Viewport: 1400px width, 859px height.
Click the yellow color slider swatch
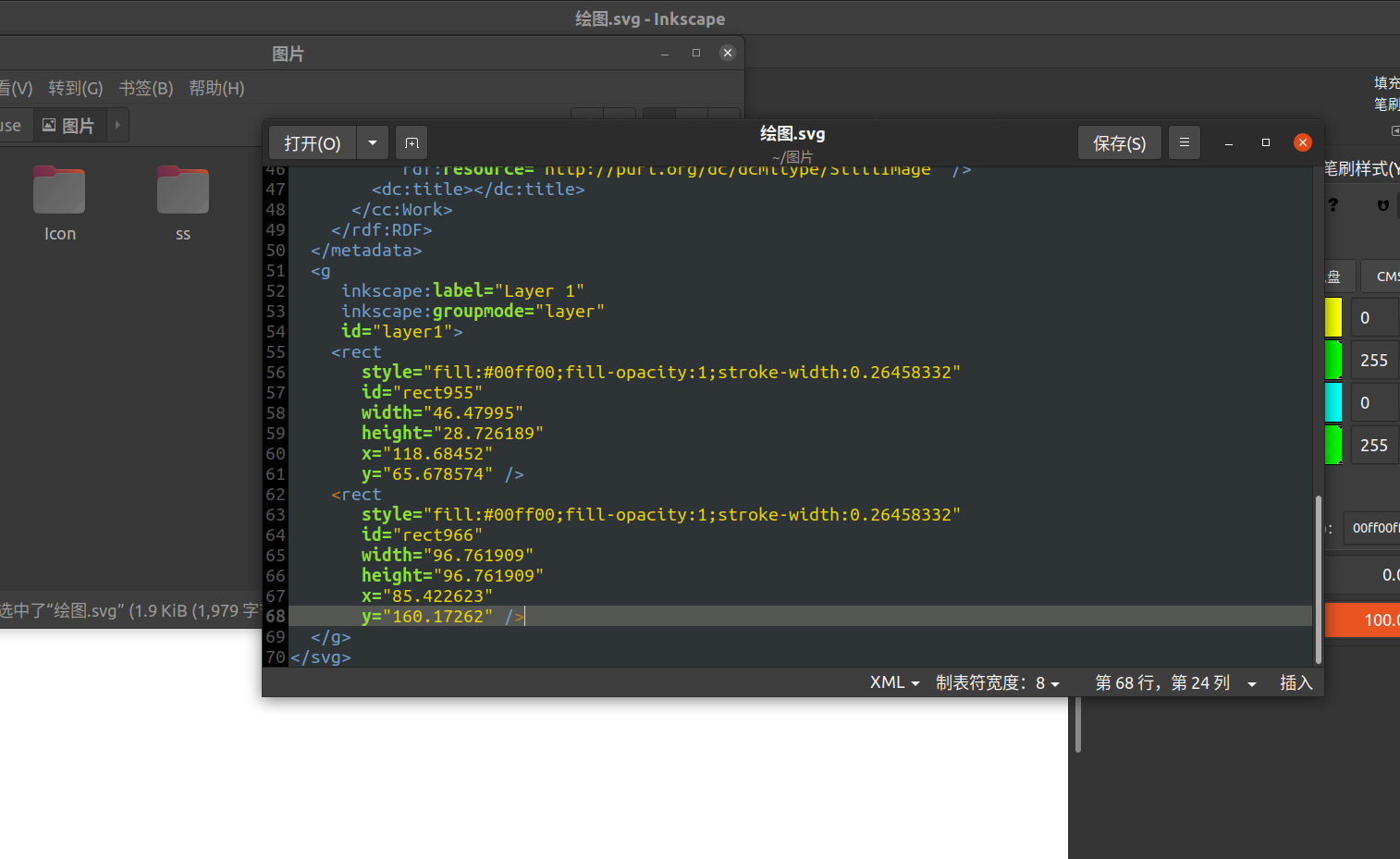coord(1333,318)
